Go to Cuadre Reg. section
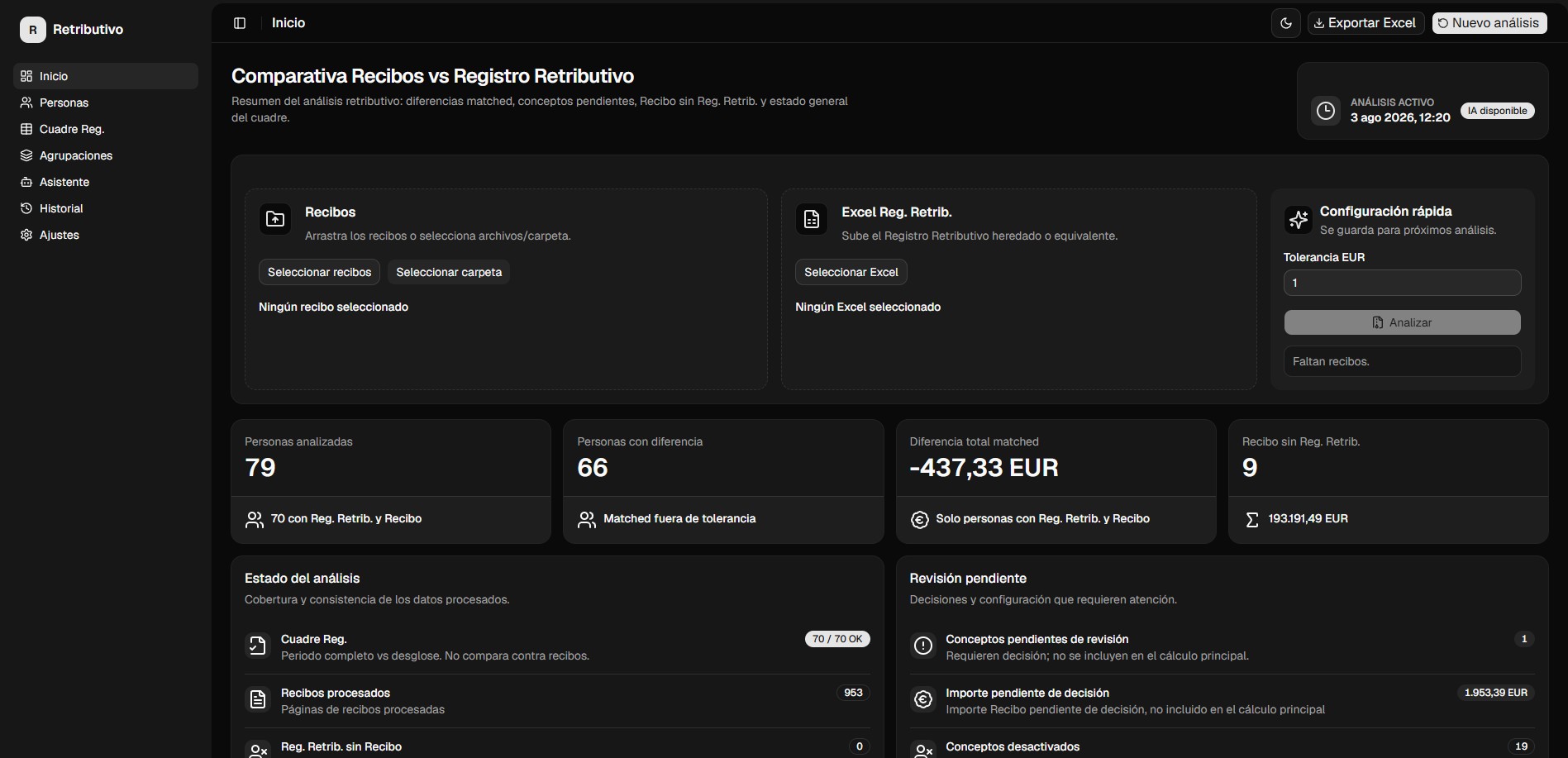Image resolution: width=1568 pixels, height=758 pixels. point(106,129)
